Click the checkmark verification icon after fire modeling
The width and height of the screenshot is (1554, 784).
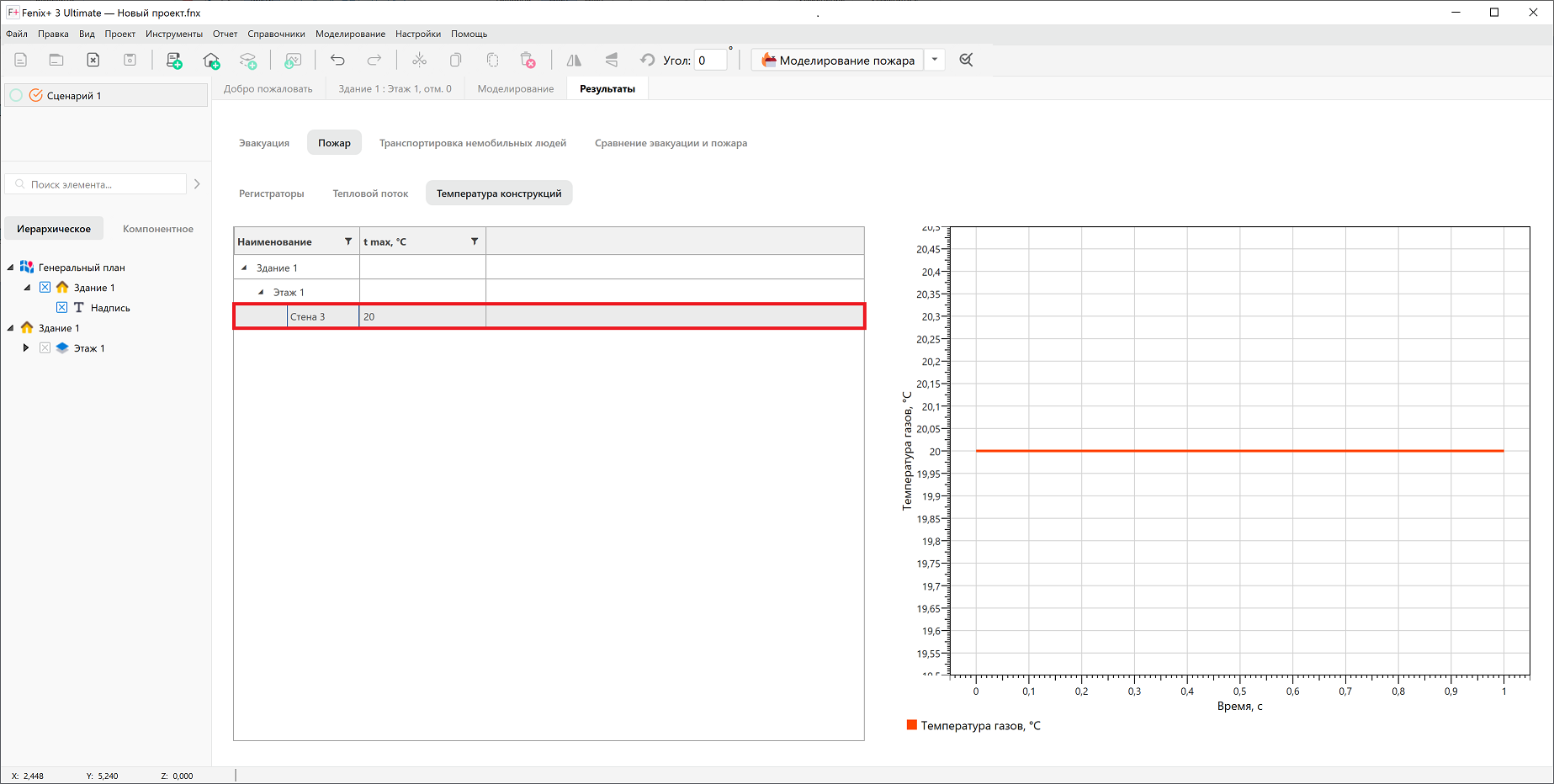966,60
